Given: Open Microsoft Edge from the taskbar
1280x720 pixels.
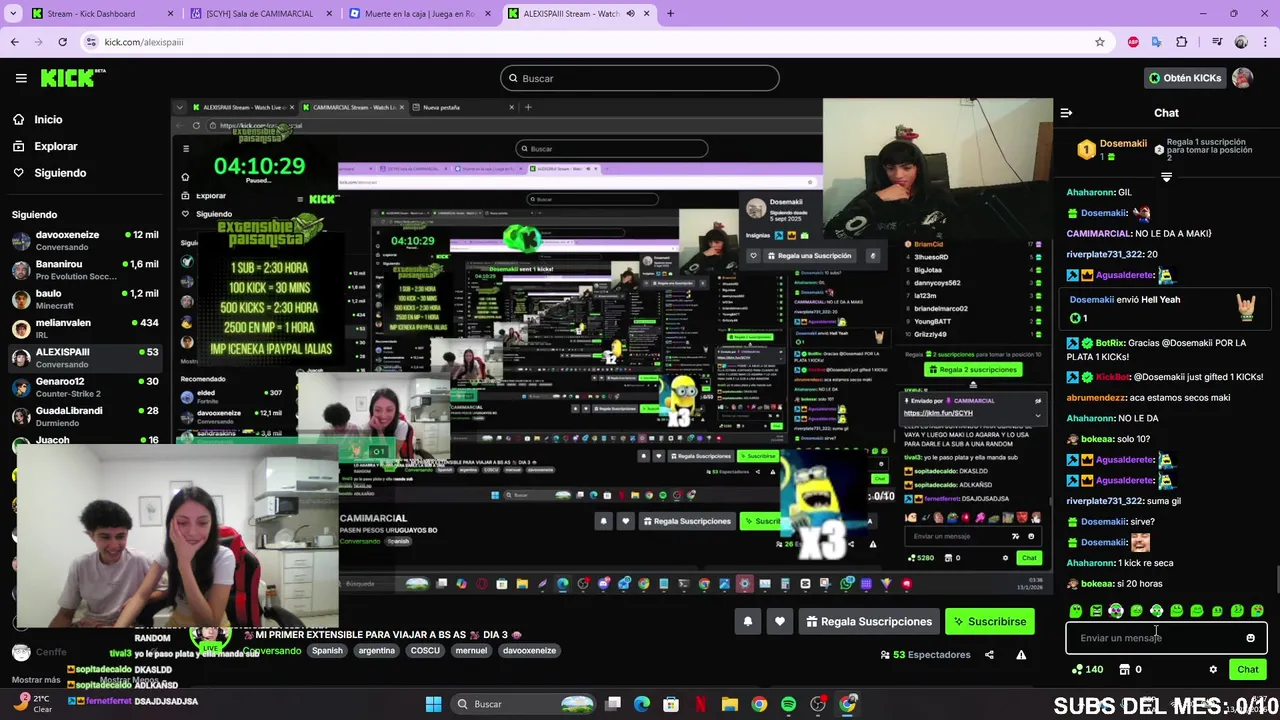Looking at the screenshot, I should click(x=642, y=704).
